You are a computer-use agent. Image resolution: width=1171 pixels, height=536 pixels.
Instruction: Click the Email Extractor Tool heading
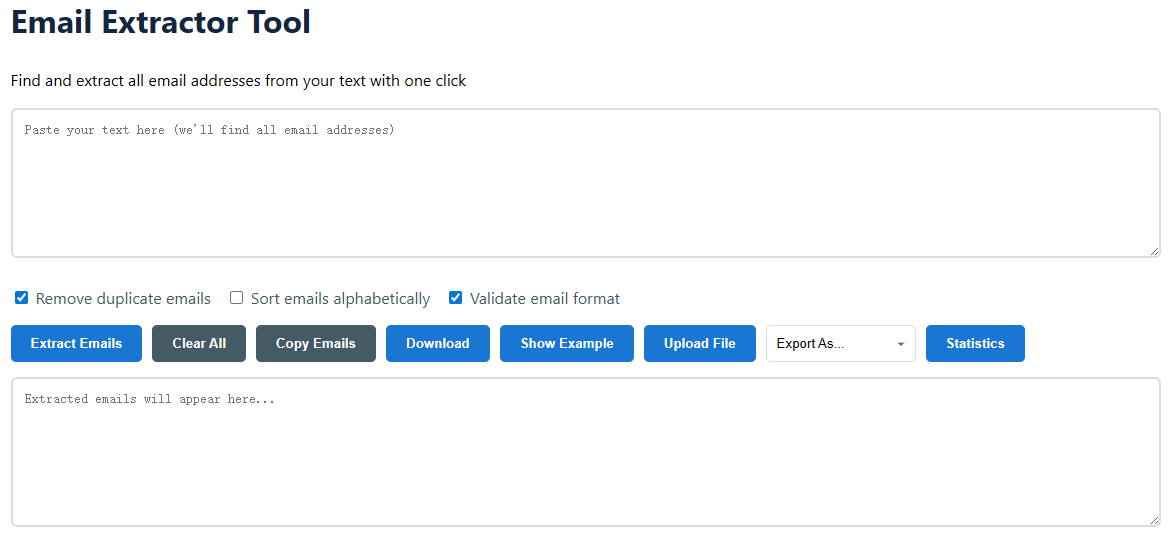pos(161,22)
